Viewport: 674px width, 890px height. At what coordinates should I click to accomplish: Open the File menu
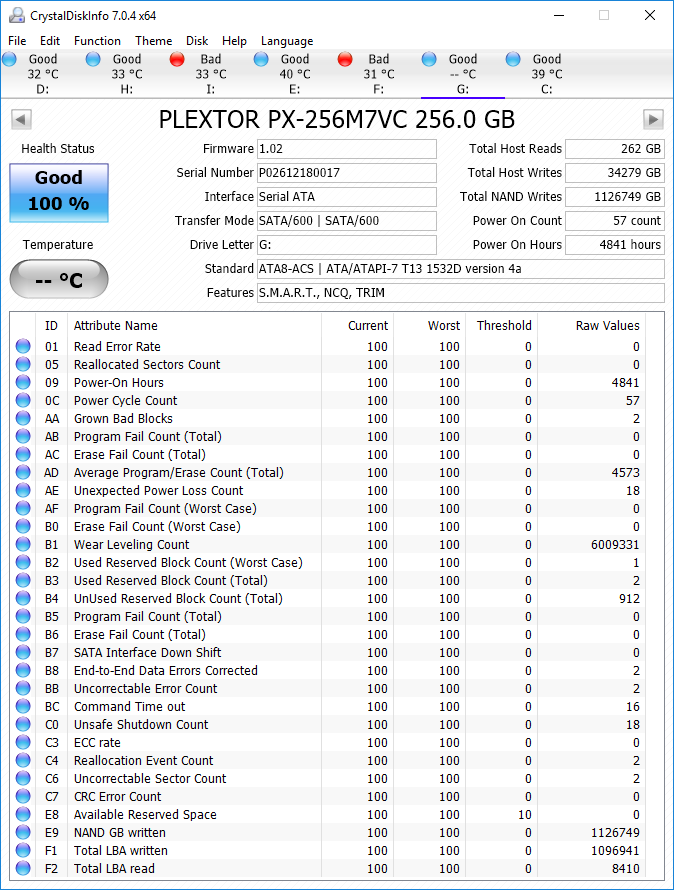(x=17, y=41)
